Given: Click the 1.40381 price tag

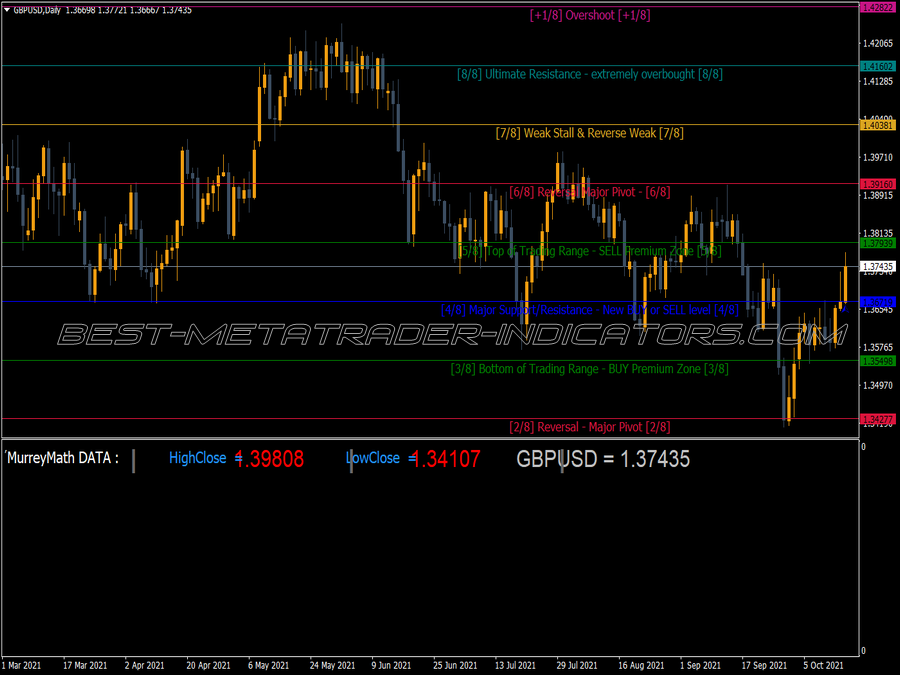Looking at the screenshot, I should (x=878, y=125).
